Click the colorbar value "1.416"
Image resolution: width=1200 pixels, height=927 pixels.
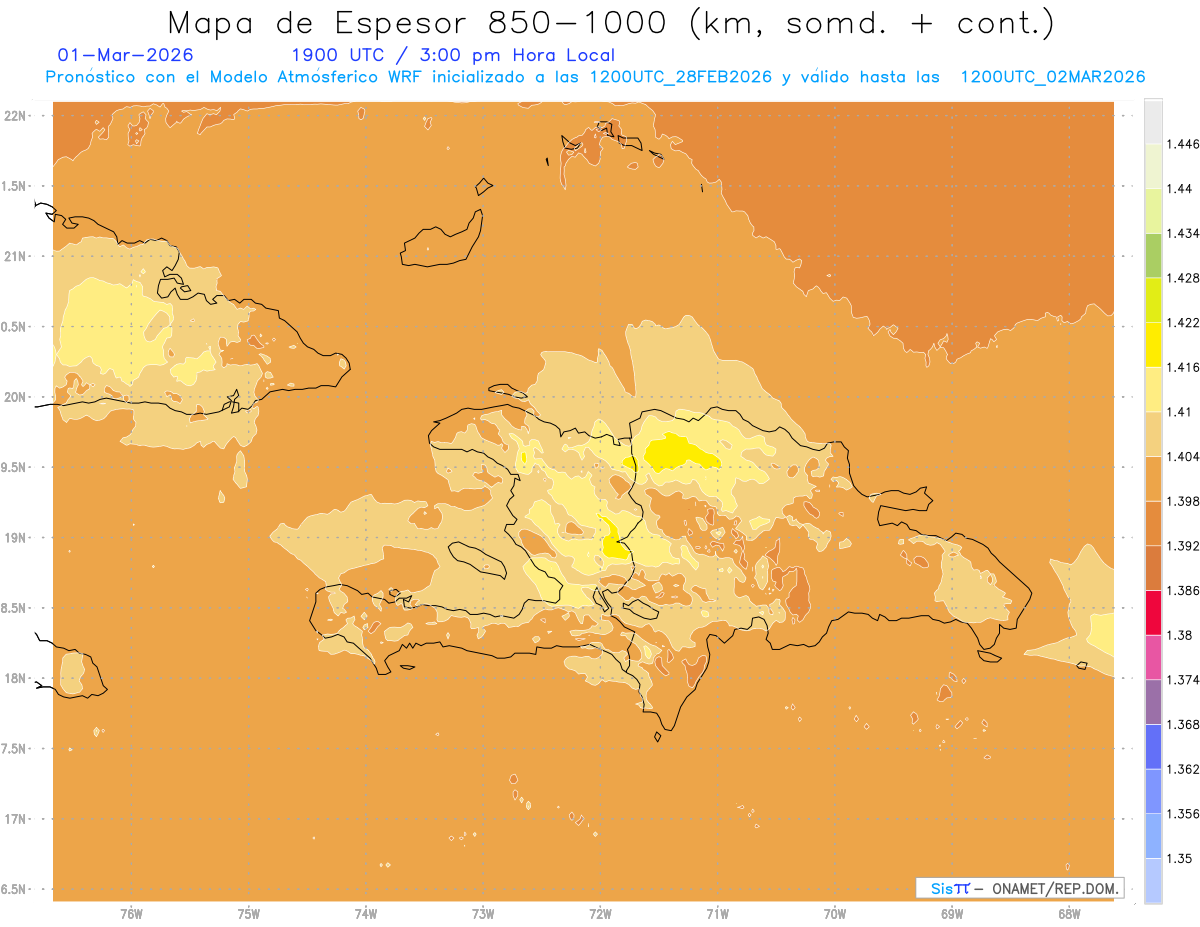[x=1183, y=367]
